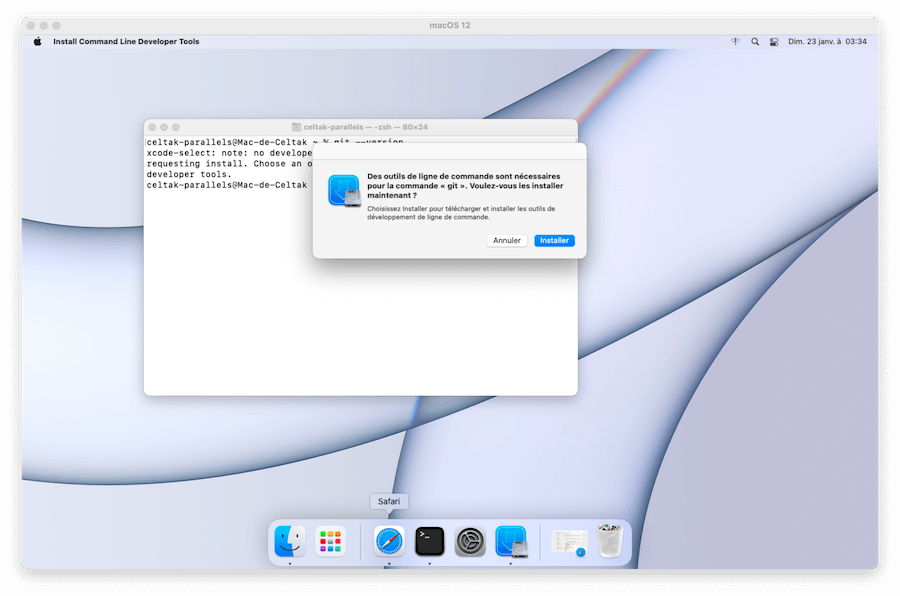Click the 'developer tools.' line in Terminal
This screenshot has width=900, height=596.
click(189, 175)
